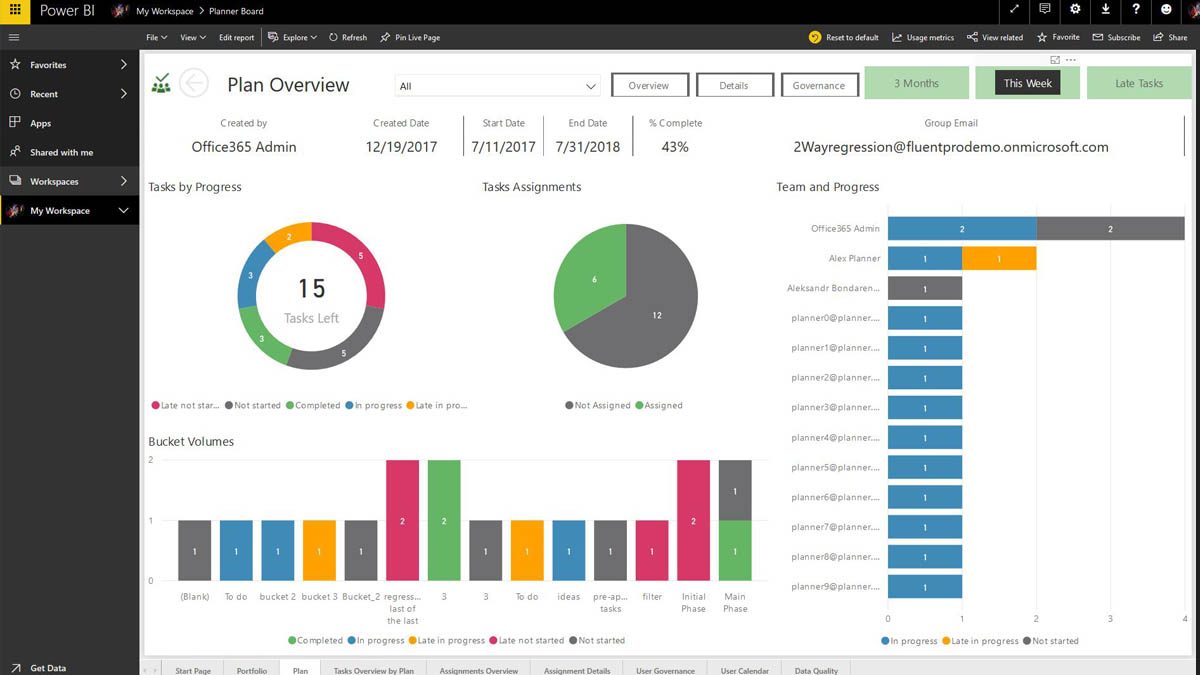This screenshot has height=675, width=1200.
Task: Open the plan selector dropdown showing All
Action: coord(497,86)
